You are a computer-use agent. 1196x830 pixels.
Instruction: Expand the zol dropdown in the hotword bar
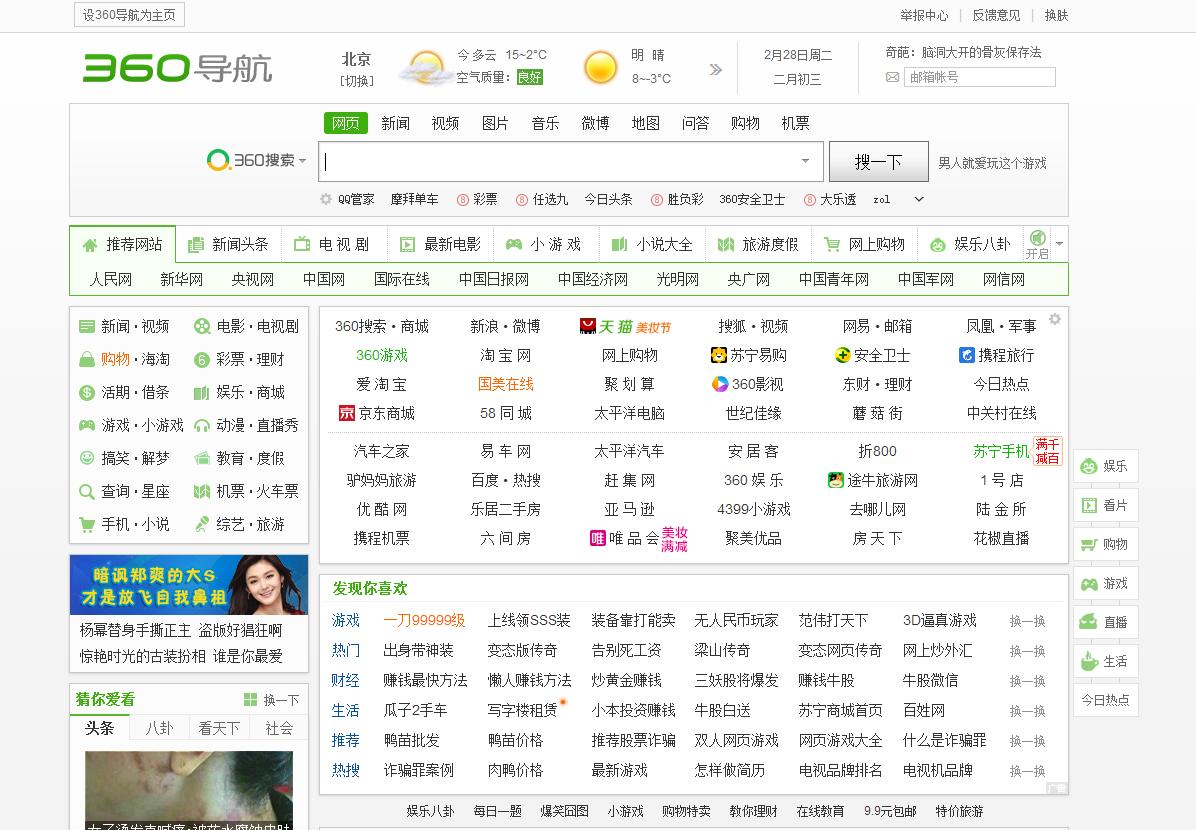(917, 199)
